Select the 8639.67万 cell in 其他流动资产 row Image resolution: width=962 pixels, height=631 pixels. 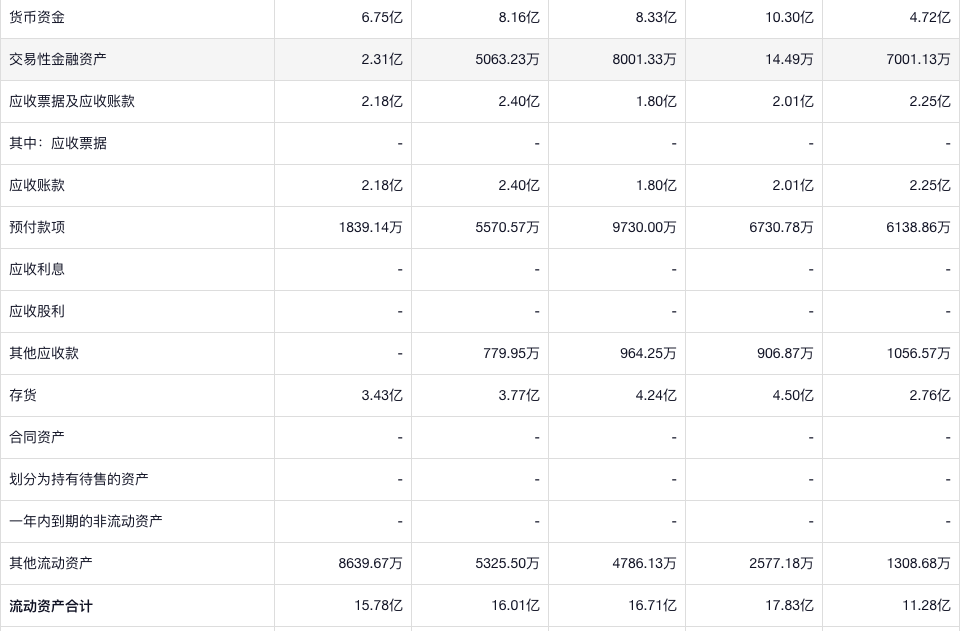(370, 563)
